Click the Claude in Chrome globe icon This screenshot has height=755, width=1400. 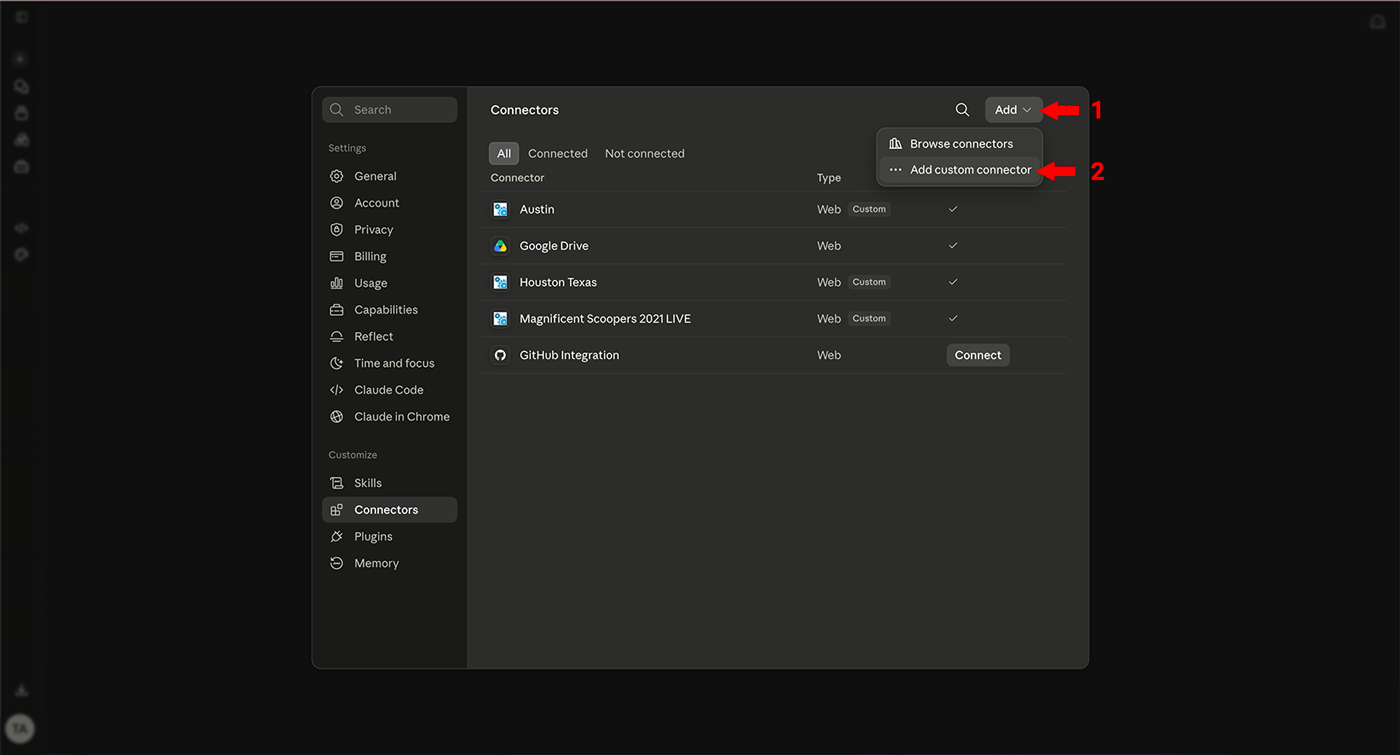click(336, 417)
